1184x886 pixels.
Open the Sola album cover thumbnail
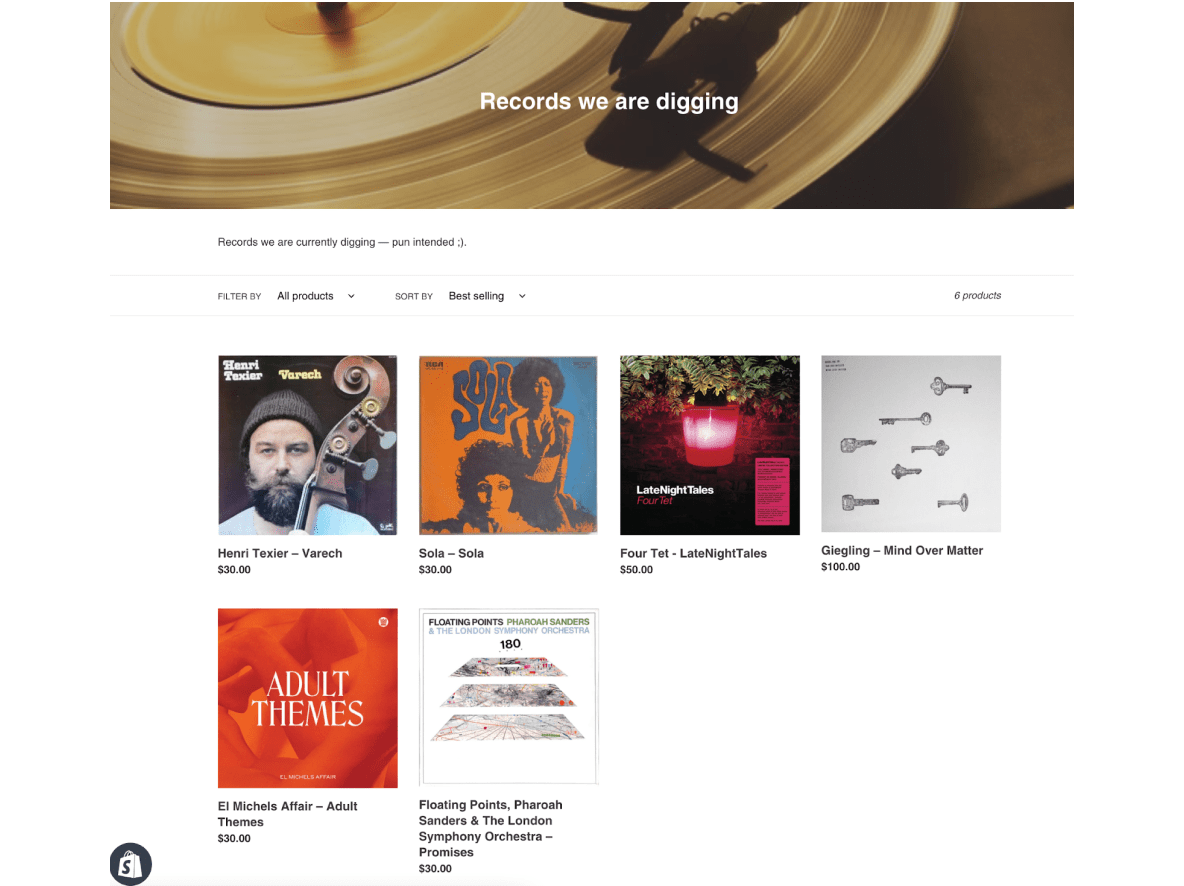point(508,445)
